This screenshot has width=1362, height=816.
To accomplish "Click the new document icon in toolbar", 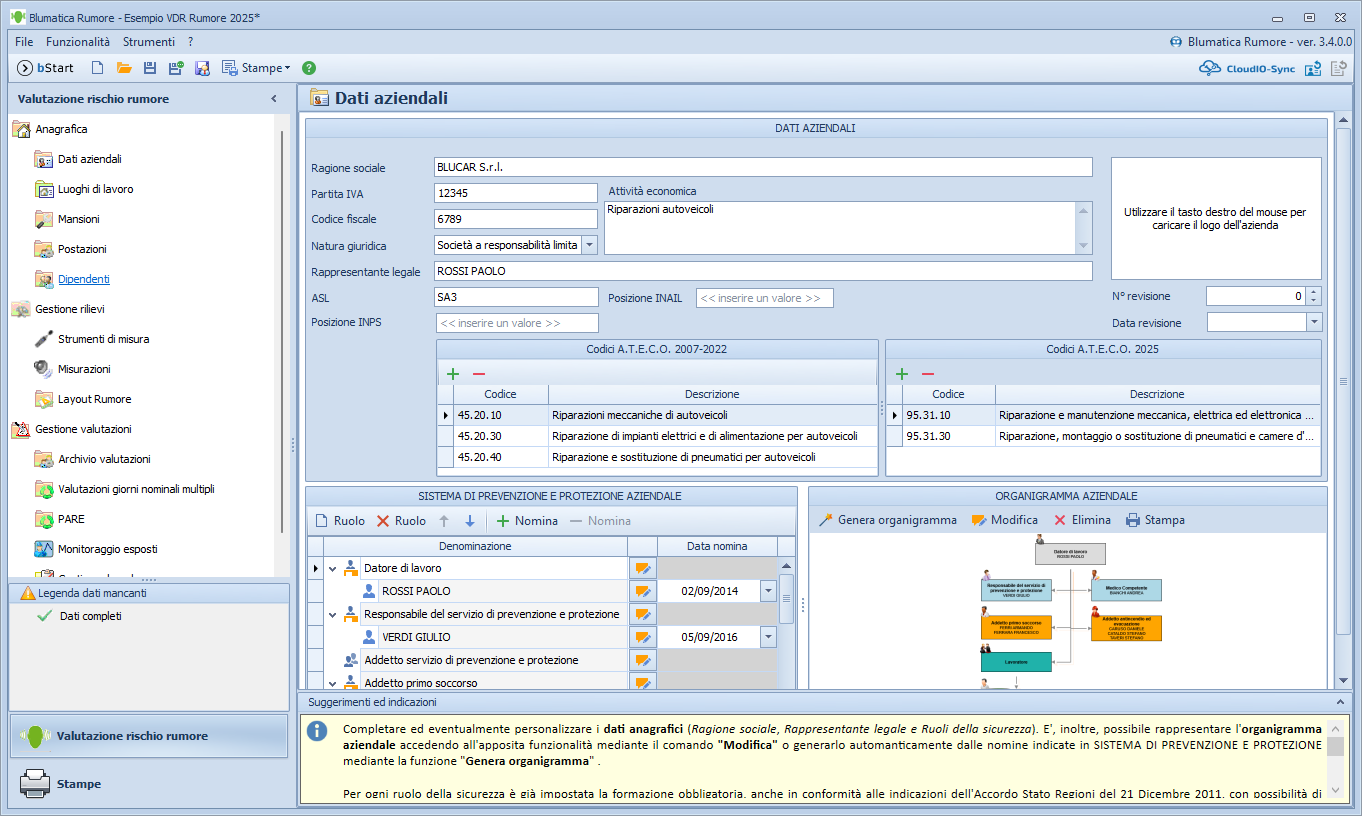I will click(97, 68).
